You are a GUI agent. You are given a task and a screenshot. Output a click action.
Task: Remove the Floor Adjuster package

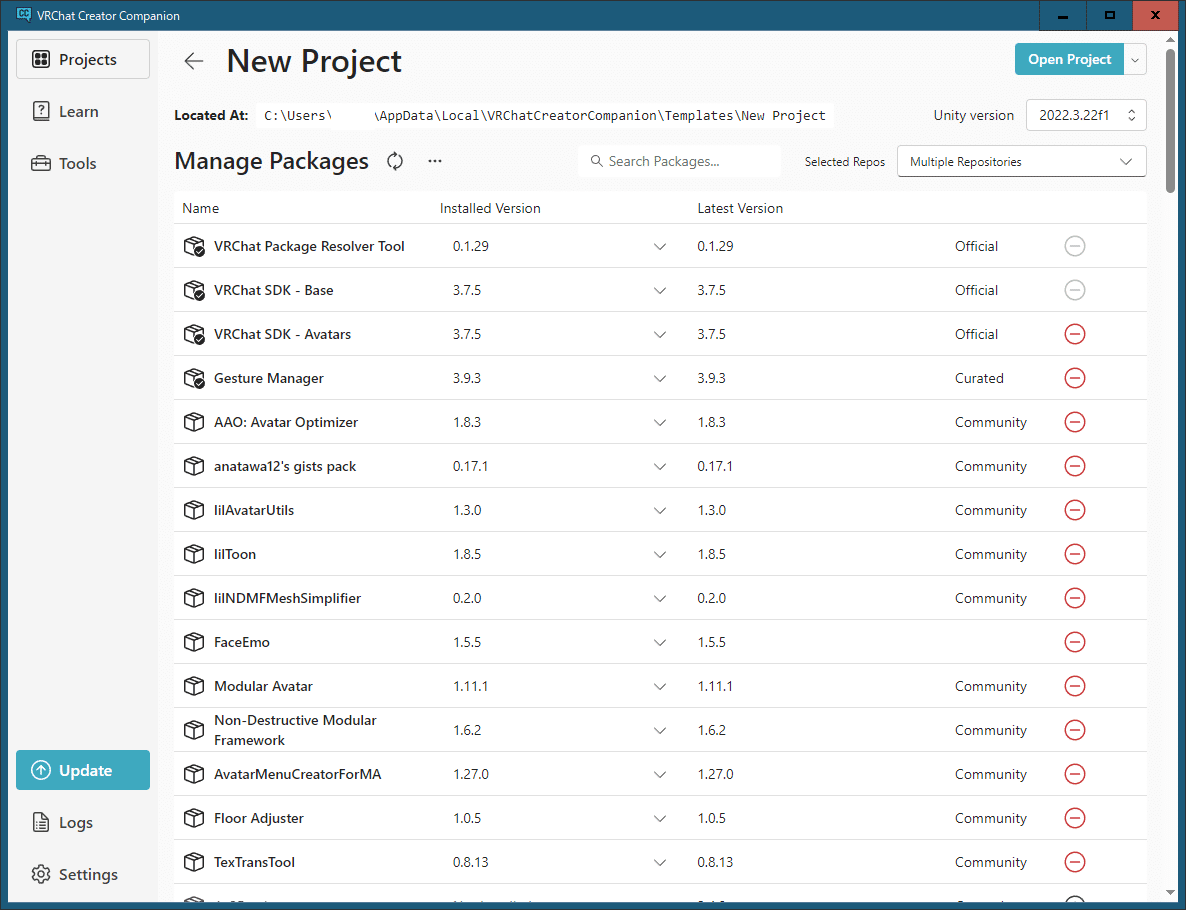click(x=1075, y=818)
